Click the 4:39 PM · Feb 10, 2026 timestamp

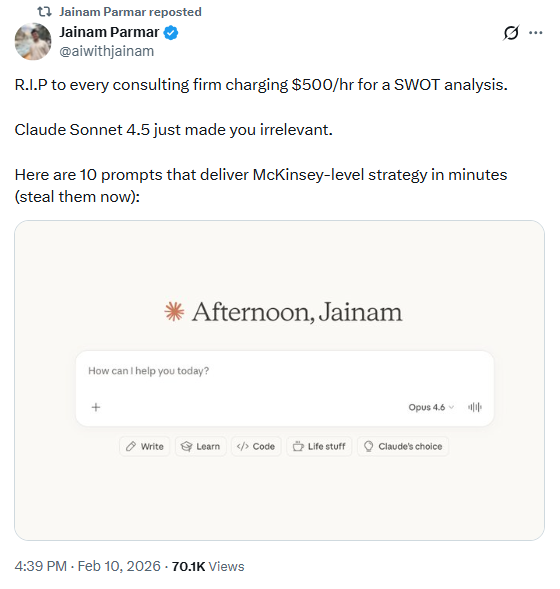(x=88, y=566)
